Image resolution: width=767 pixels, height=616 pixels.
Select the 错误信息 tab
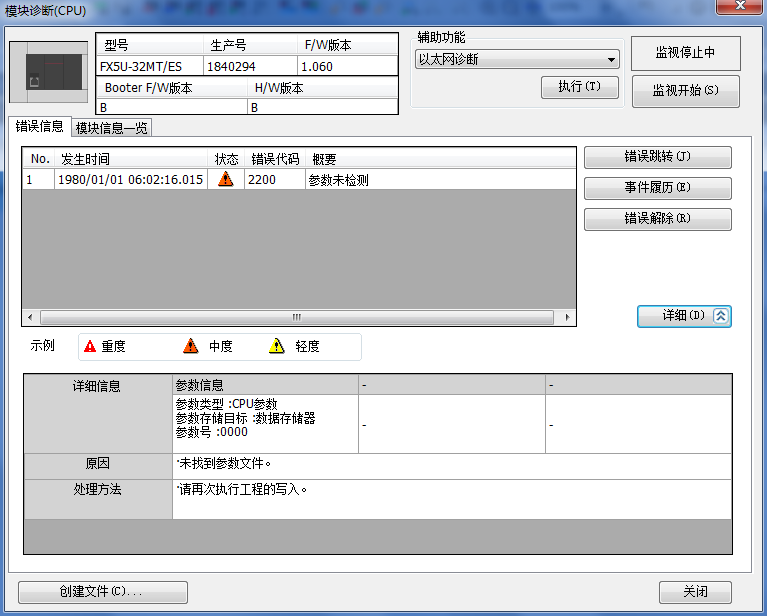tap(40, 127)
